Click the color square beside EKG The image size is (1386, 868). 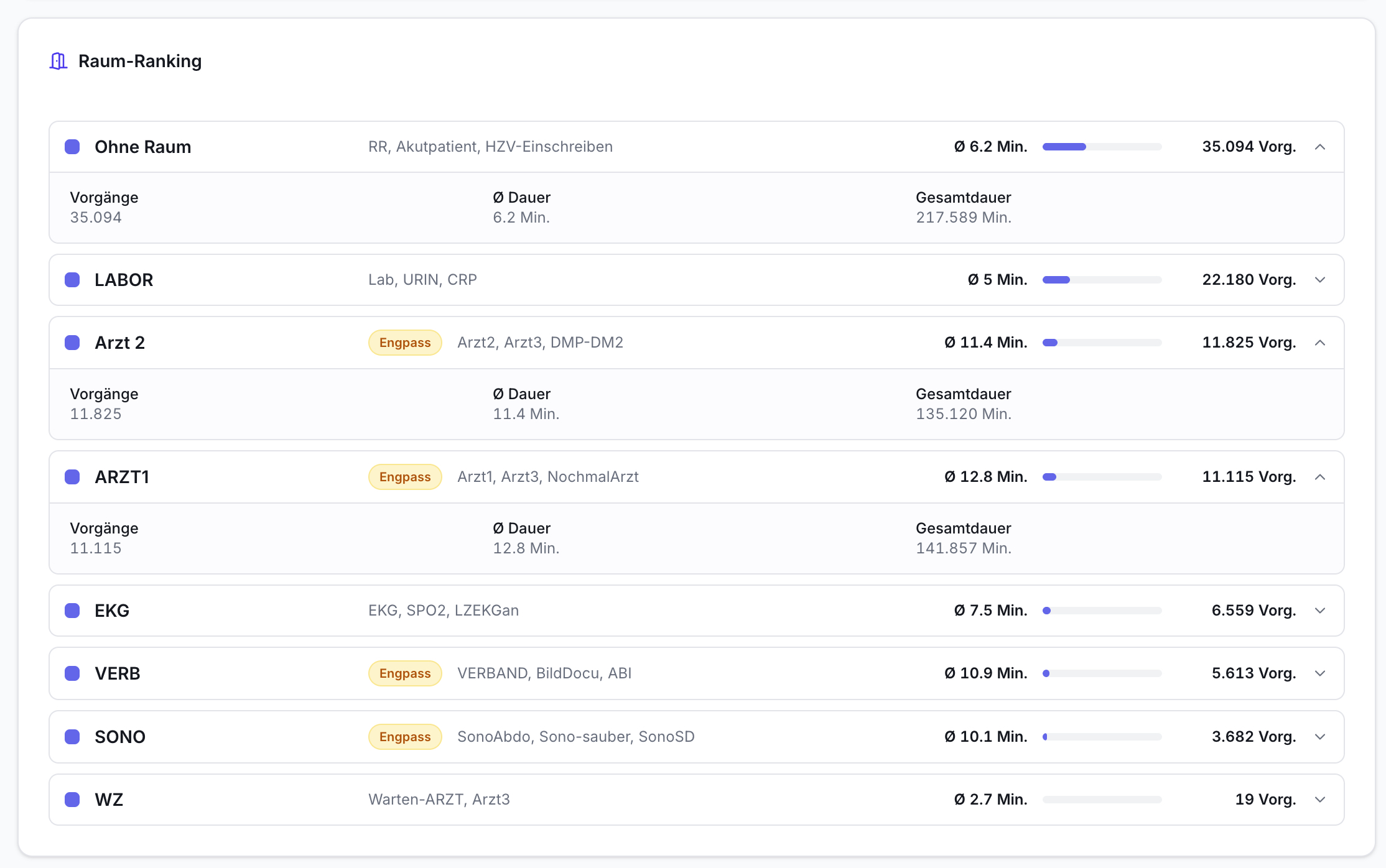tap(72, 611)
